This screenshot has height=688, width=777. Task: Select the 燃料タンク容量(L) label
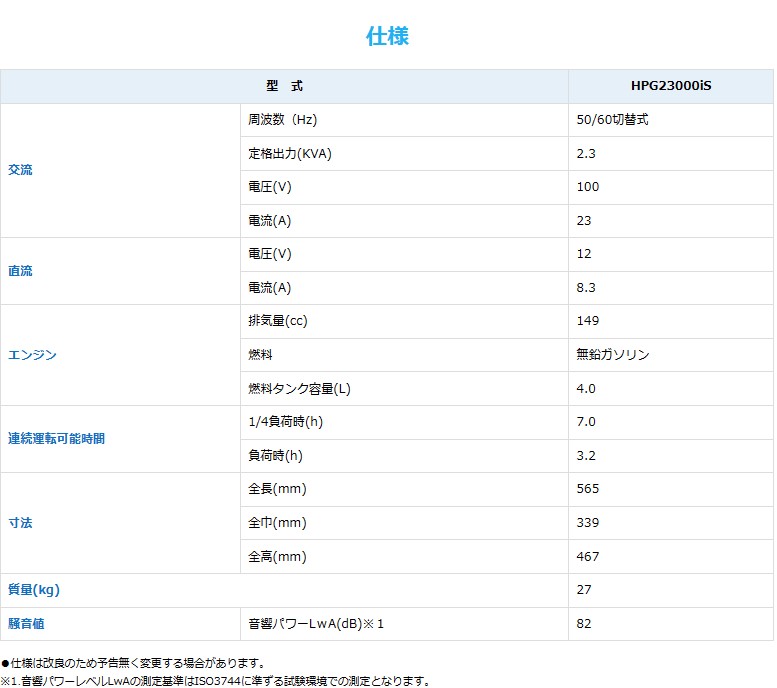pyautogui.click(x=299, y=389)
